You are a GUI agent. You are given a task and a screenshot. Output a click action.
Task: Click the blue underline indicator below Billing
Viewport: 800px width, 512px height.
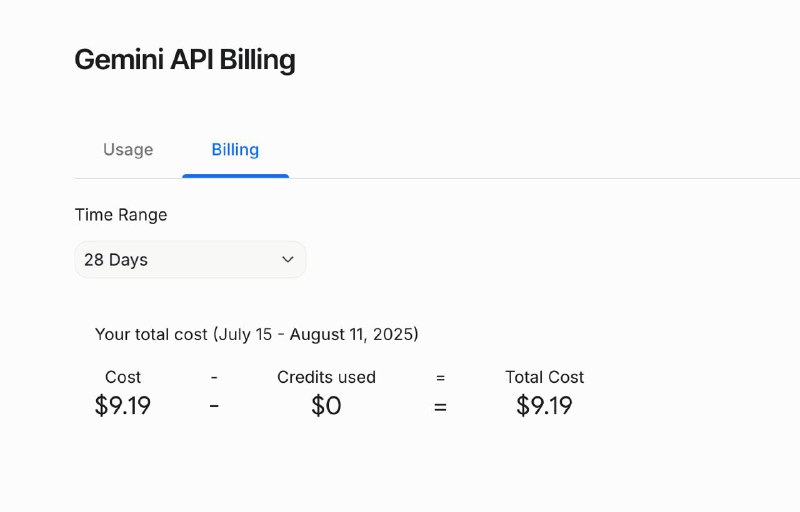235,176
